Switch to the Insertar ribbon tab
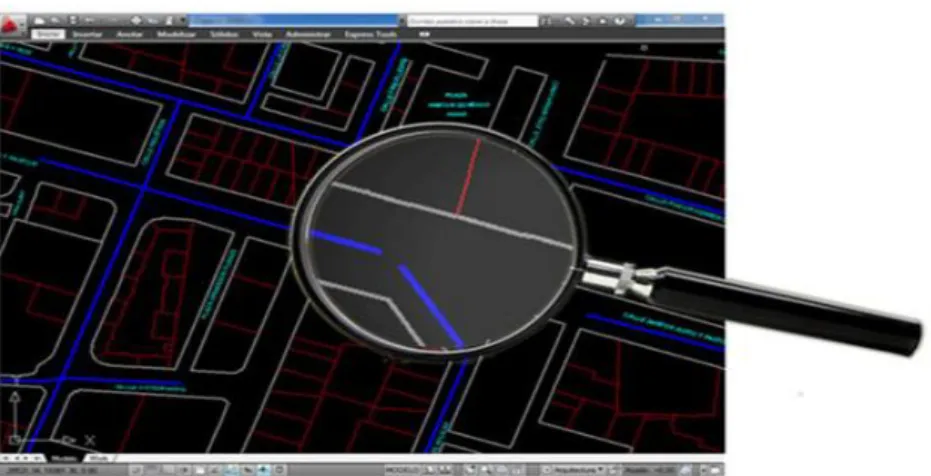 pos(87,34)
